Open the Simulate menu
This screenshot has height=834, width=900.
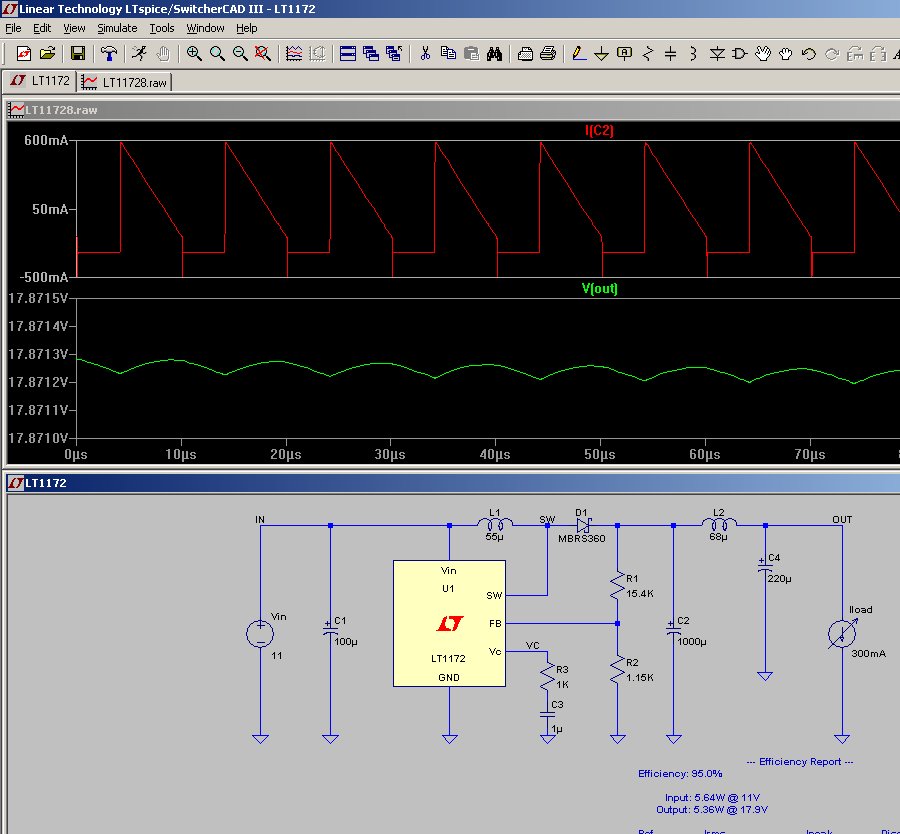click(117, 28)
